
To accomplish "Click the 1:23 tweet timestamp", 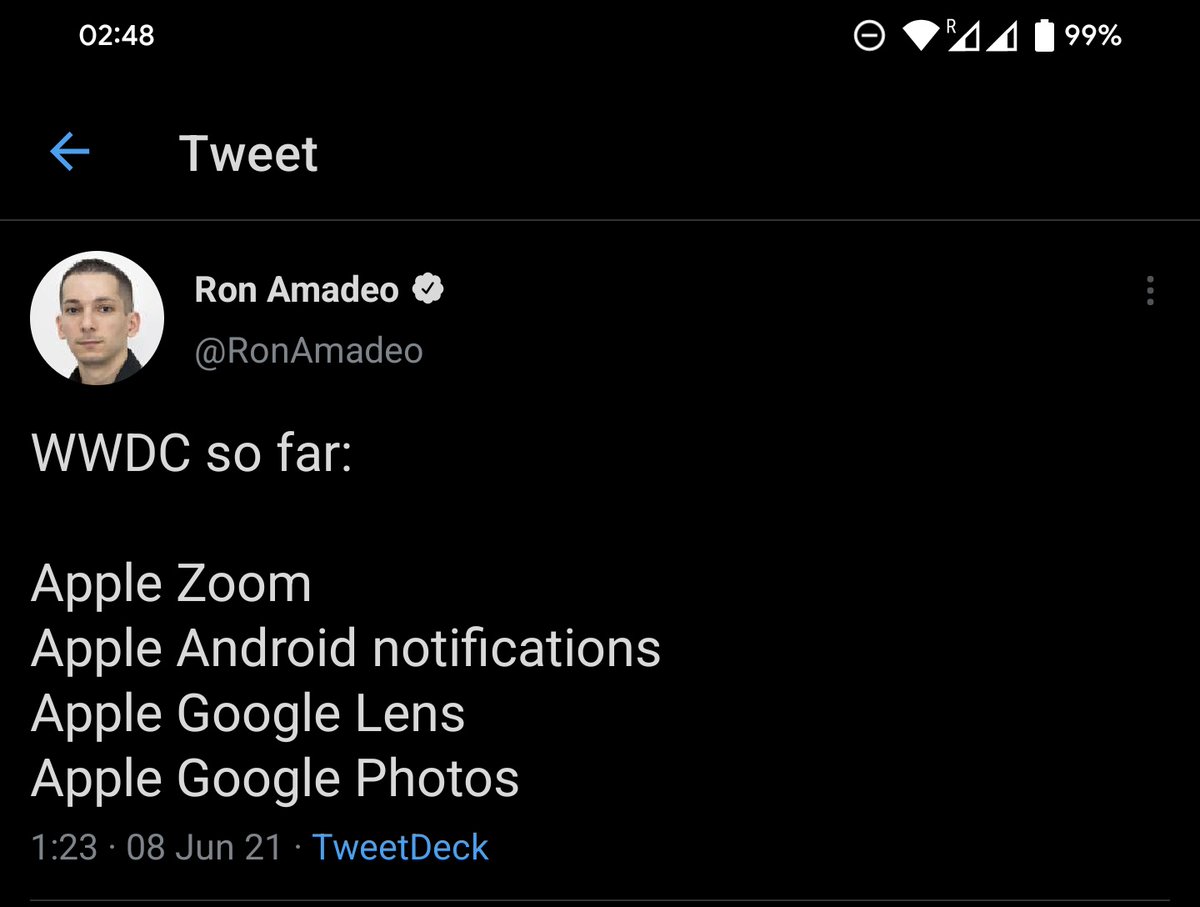I will click(x=64, y=848).
